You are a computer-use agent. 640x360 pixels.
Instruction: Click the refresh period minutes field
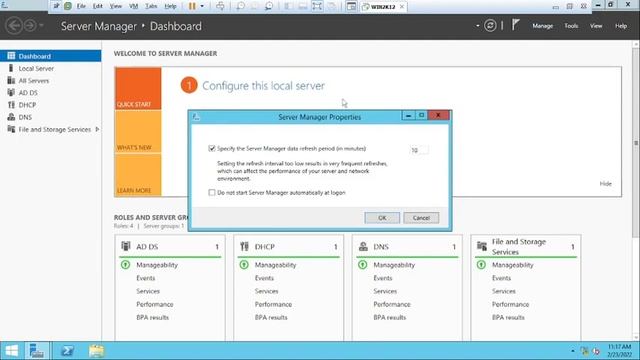tap(419, 150)
